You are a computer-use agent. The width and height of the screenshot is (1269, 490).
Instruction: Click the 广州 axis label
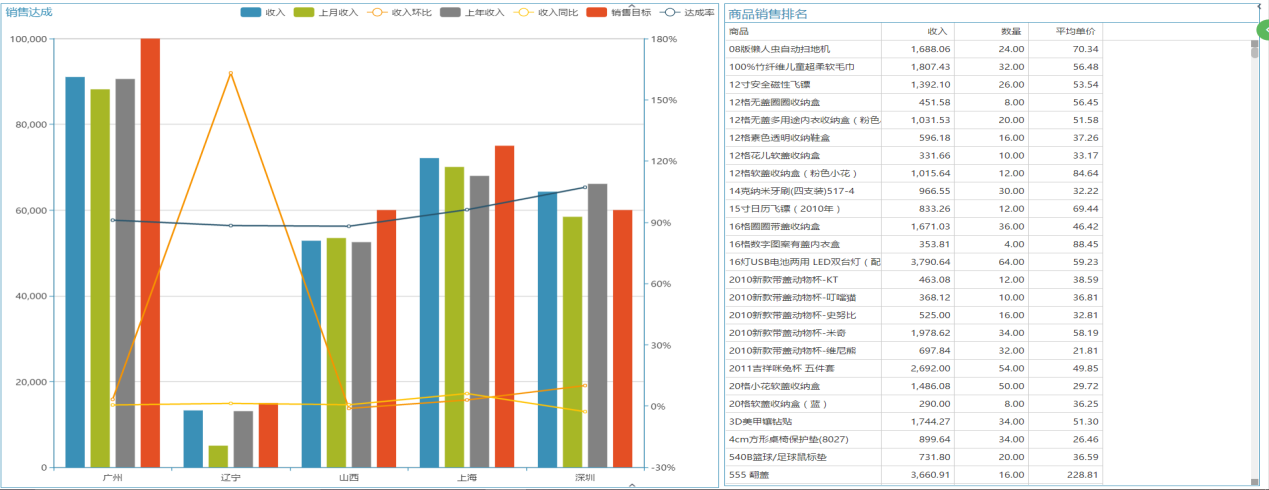[x=113, y=478]
